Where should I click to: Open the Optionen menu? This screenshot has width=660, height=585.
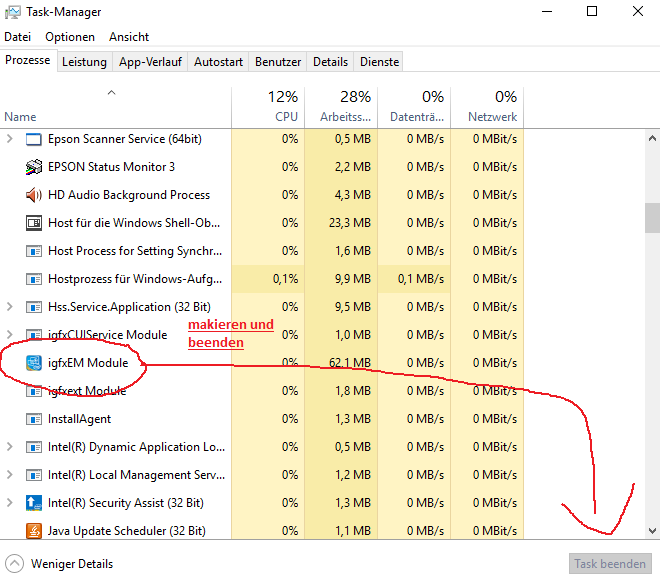click(70, 37)
